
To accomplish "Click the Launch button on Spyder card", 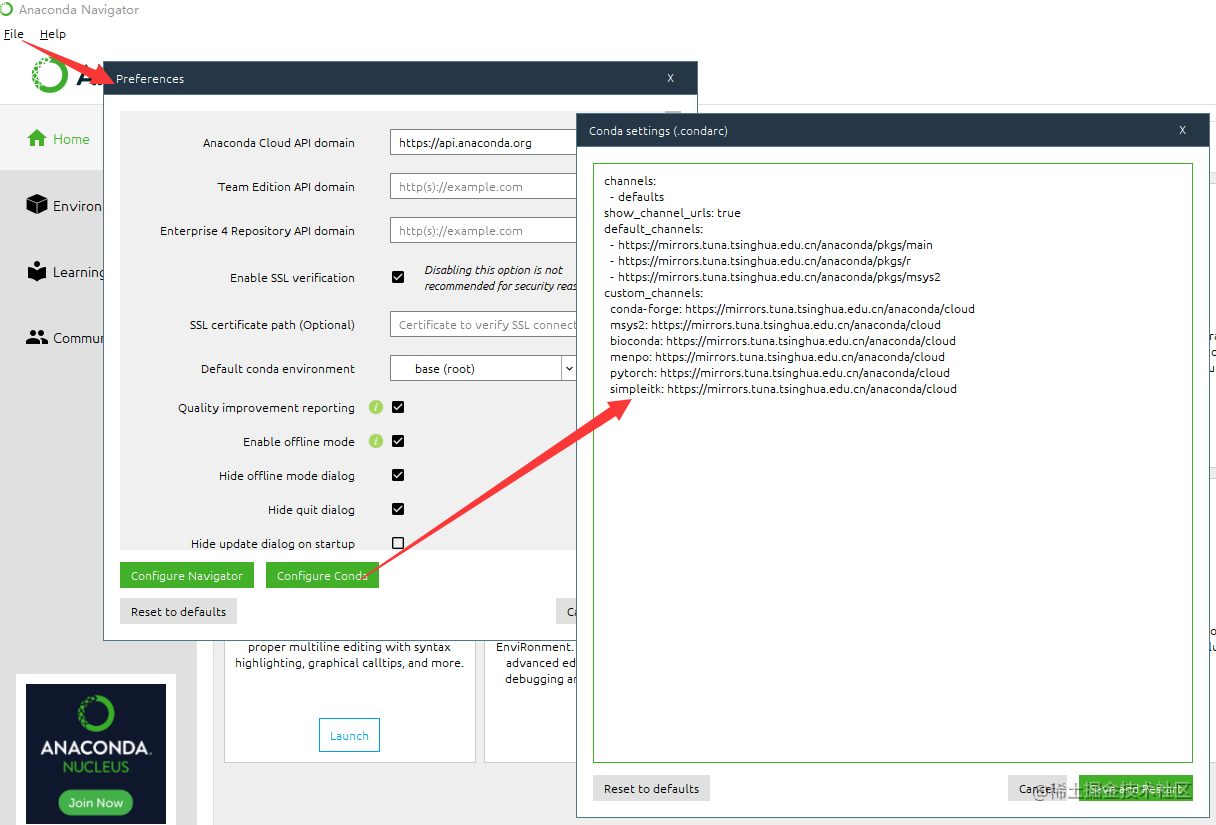I will (x=349, y=735).
